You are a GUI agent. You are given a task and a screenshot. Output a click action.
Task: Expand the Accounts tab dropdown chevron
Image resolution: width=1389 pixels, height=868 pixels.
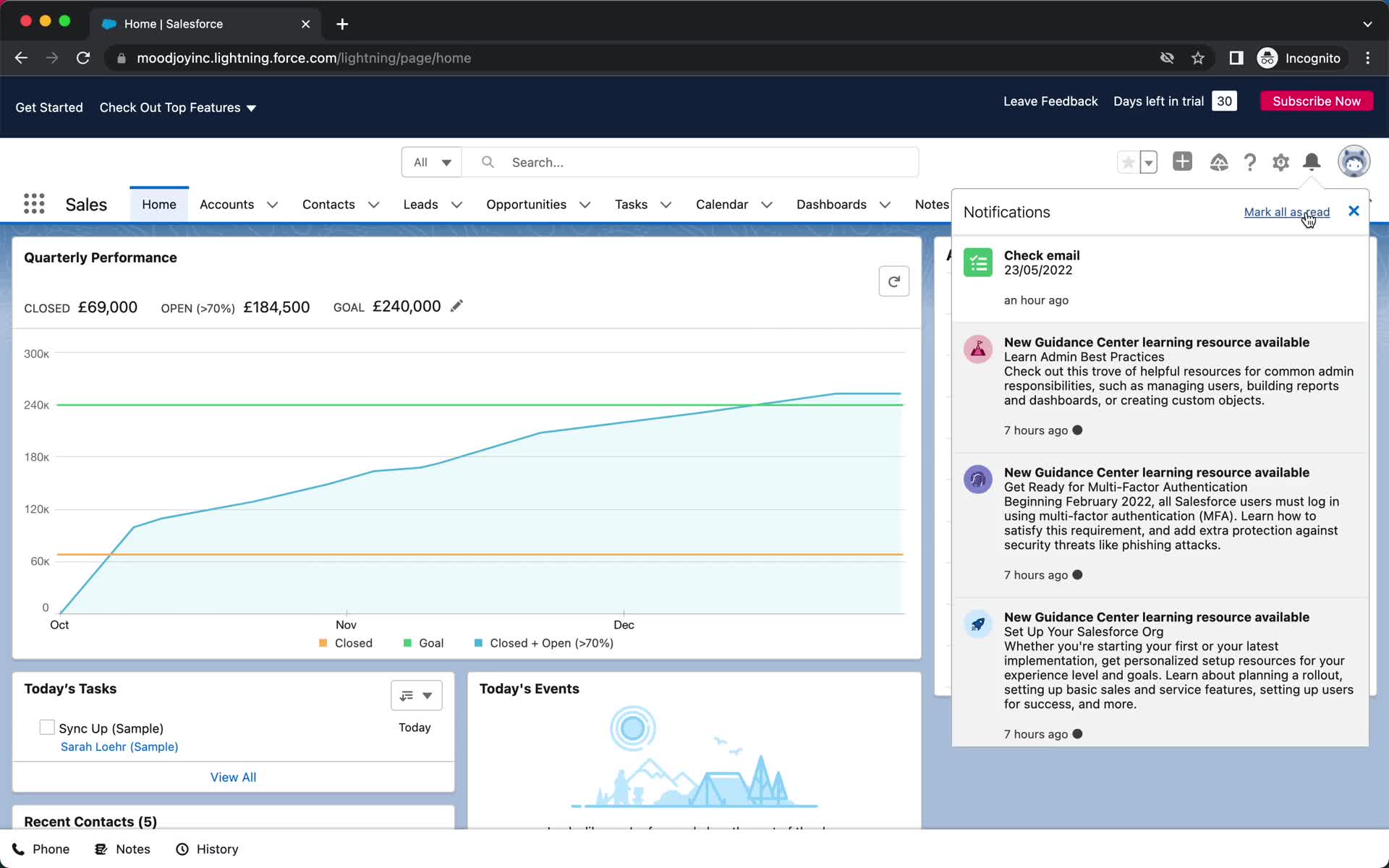point(272,205)
